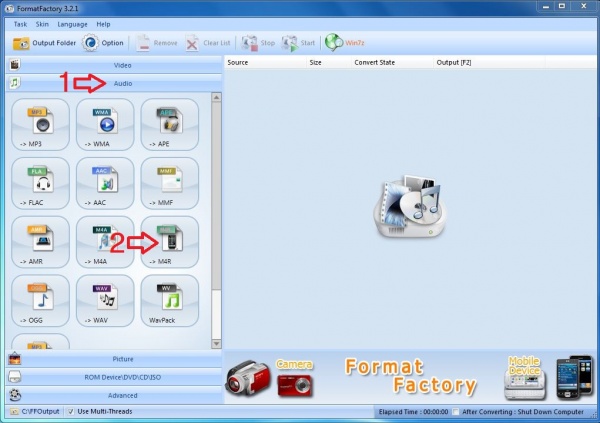The width and height of the screenshot is (600, 423).
Task: Click the Win7z toolbar link
Action: (345, 43)
